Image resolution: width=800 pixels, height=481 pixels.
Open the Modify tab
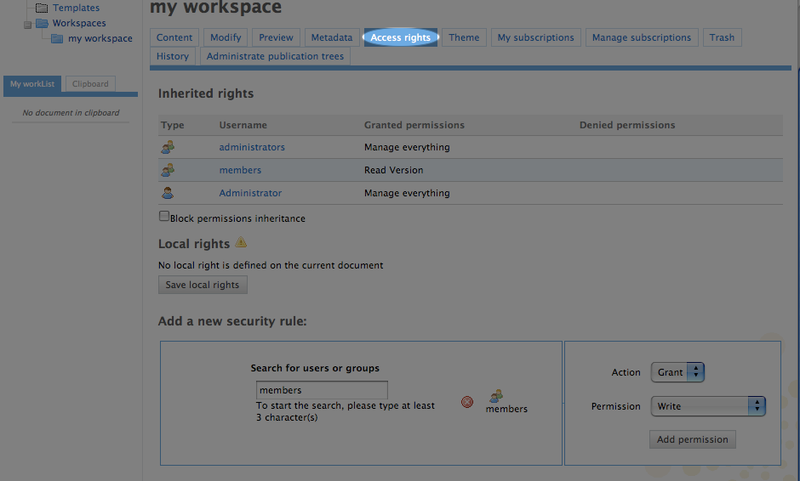point(226,37)
